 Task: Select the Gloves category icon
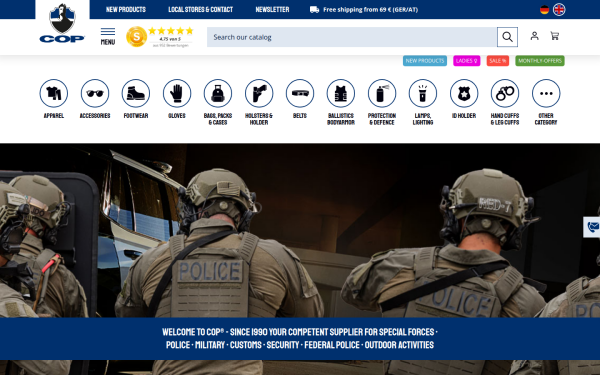[177, 93]
